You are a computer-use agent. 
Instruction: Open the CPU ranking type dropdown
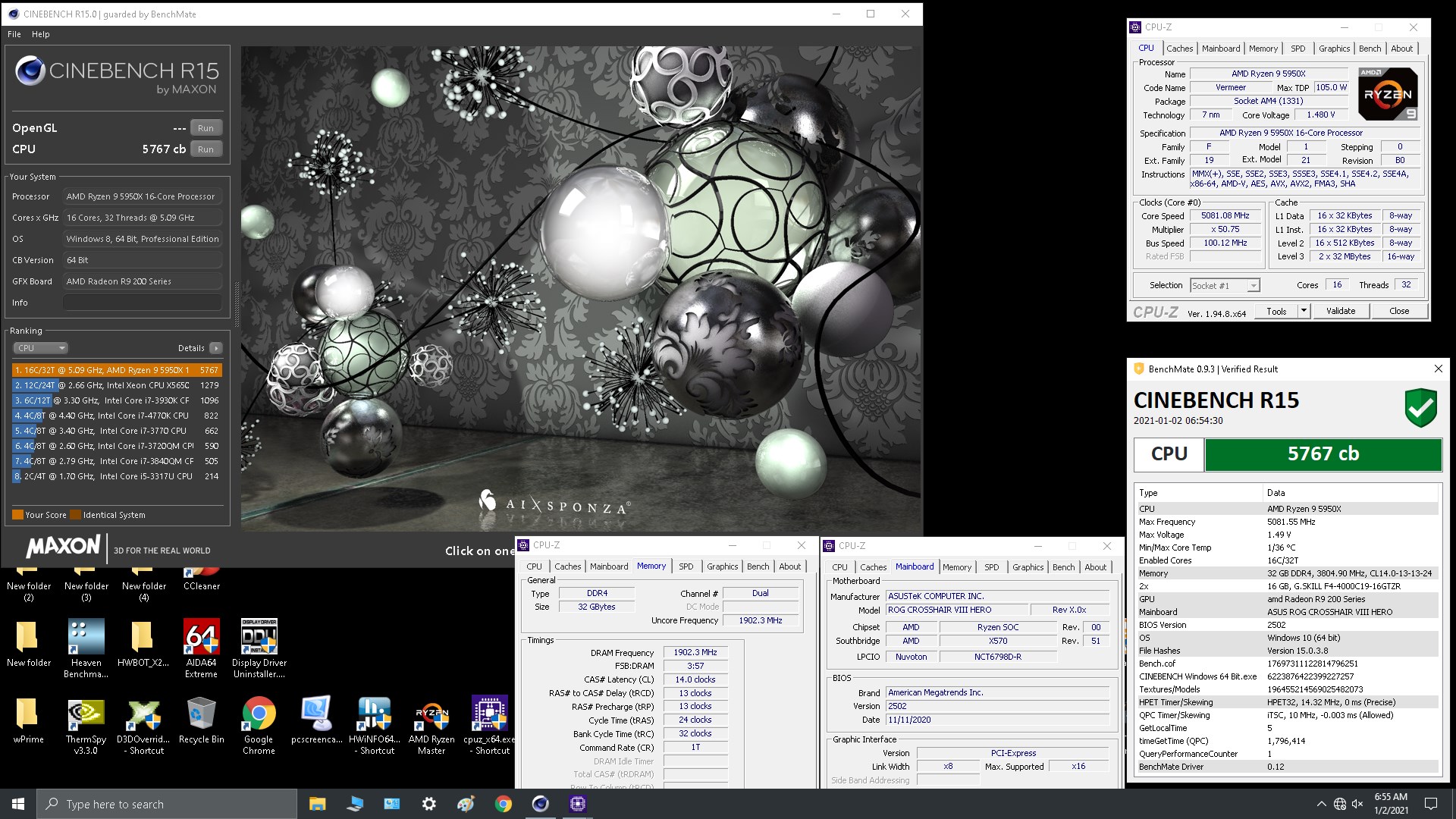pos(40,348)
